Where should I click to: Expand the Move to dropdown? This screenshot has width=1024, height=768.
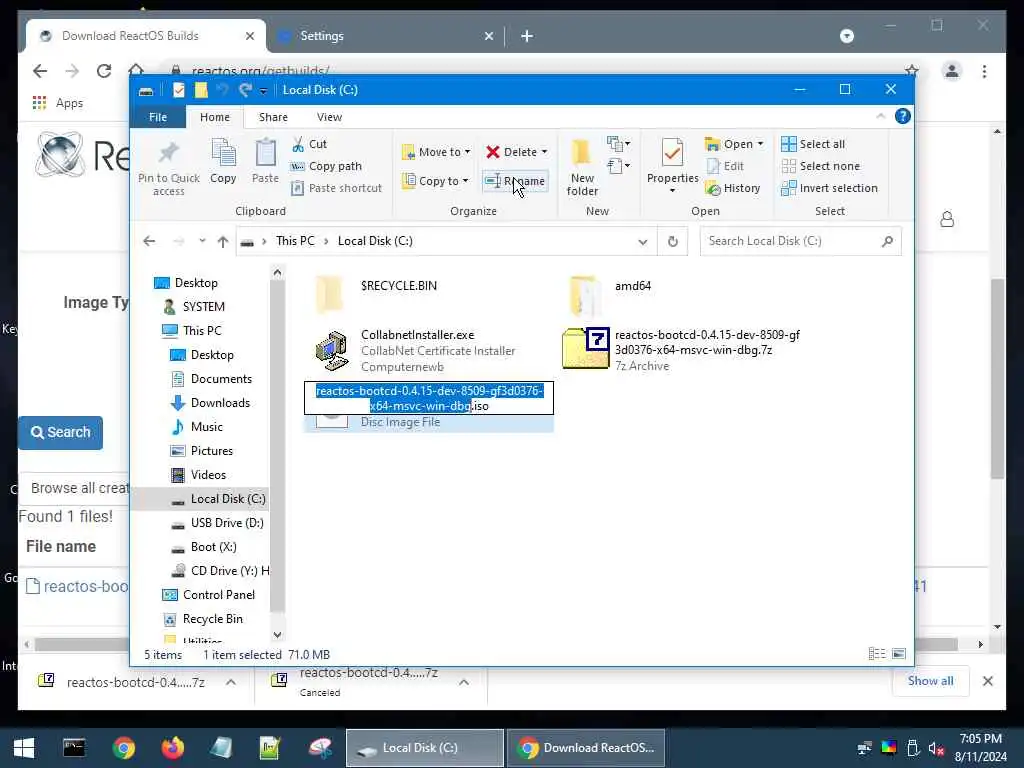click(468, 152)
